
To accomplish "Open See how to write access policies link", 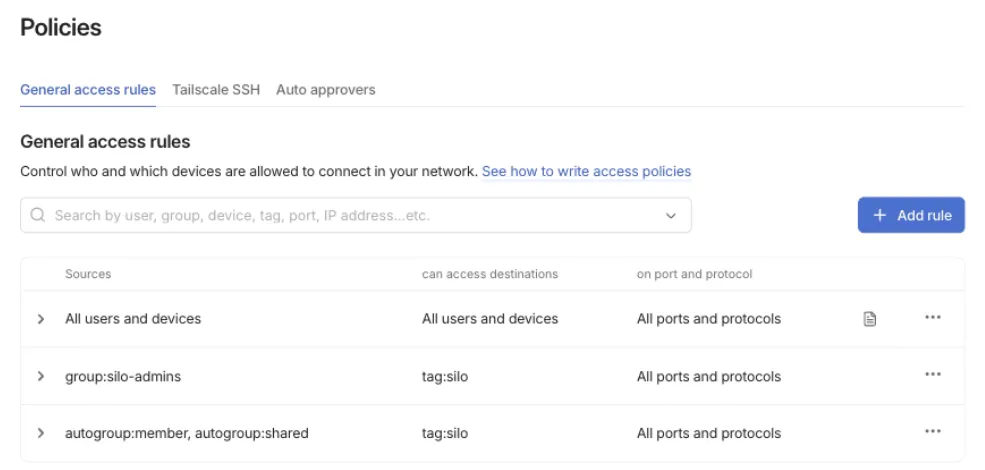I will pos(586,172).
